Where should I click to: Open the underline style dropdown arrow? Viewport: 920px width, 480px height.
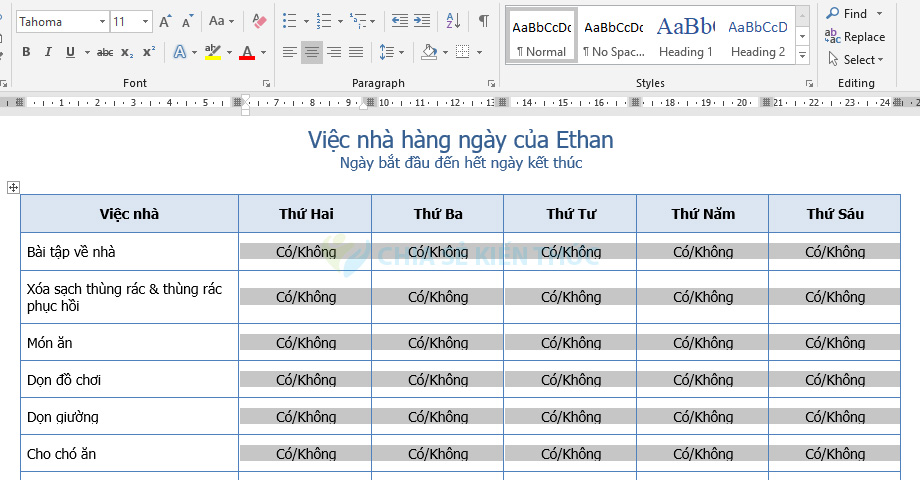coord(87,52)
